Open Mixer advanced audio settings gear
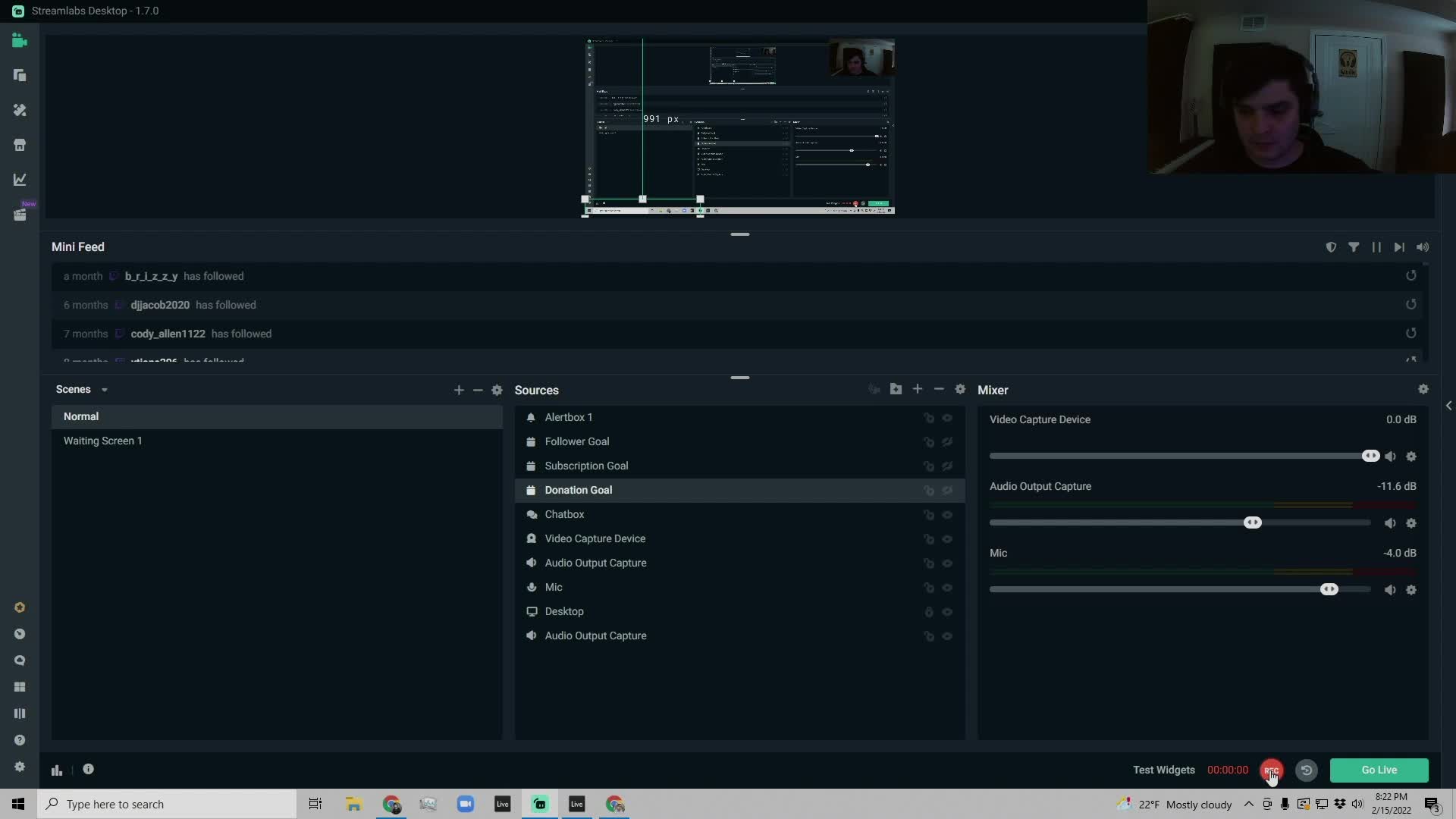 (1423, 389)
